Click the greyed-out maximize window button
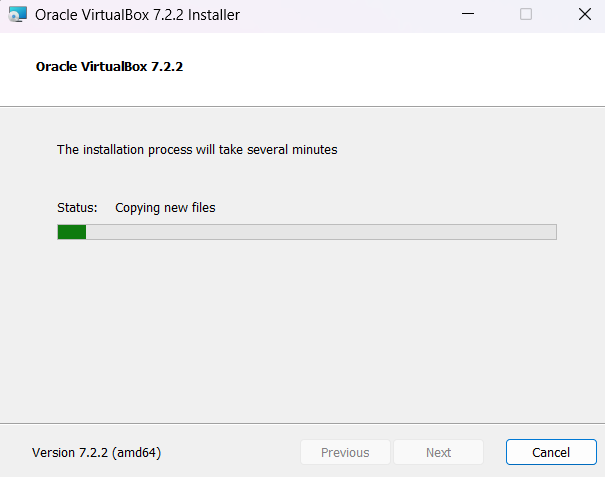 [526, 15]
